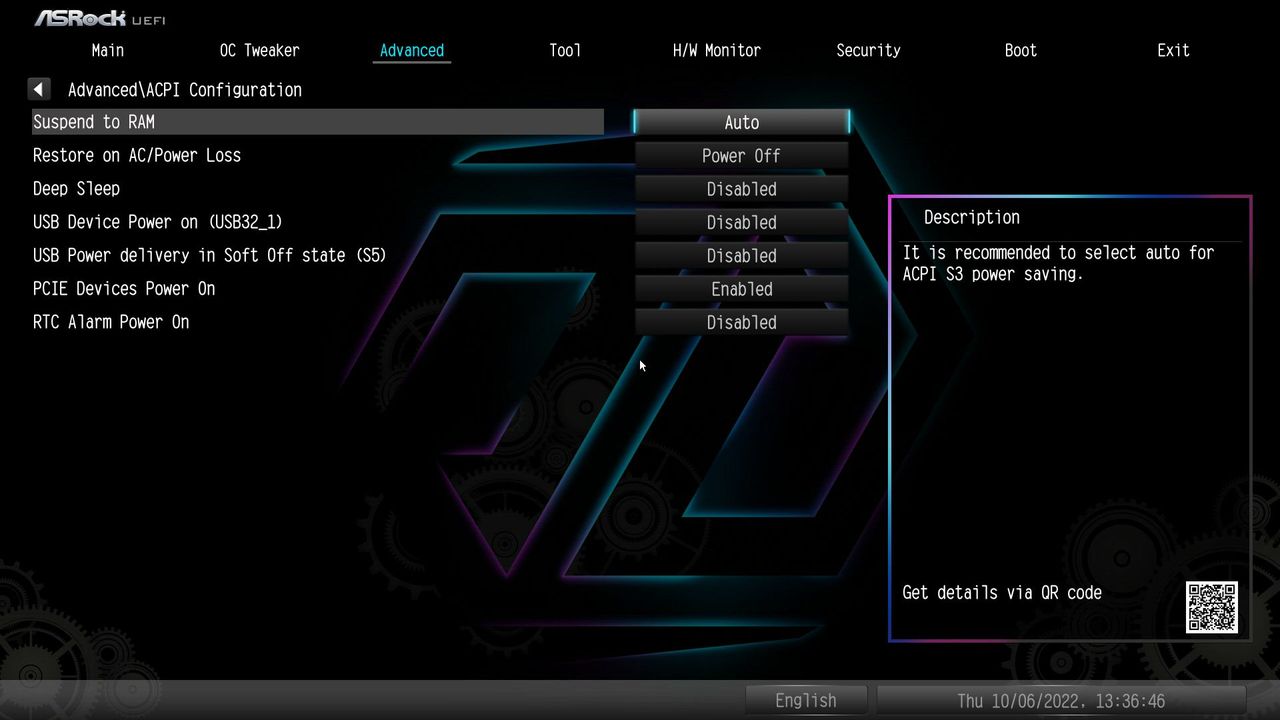Open the Deep Sleep value dropdown

coord(742,189)
